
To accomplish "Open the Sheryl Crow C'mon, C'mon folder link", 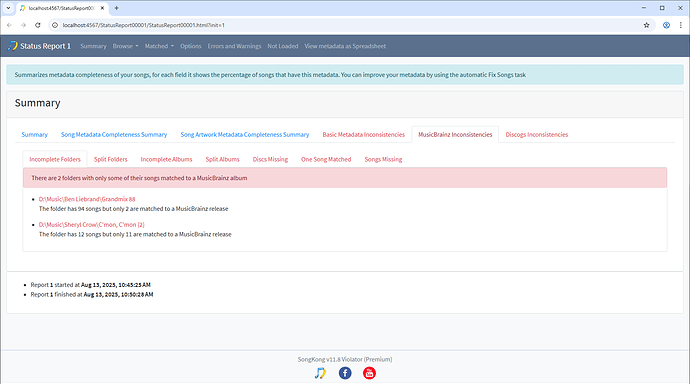I will (92, 225).
